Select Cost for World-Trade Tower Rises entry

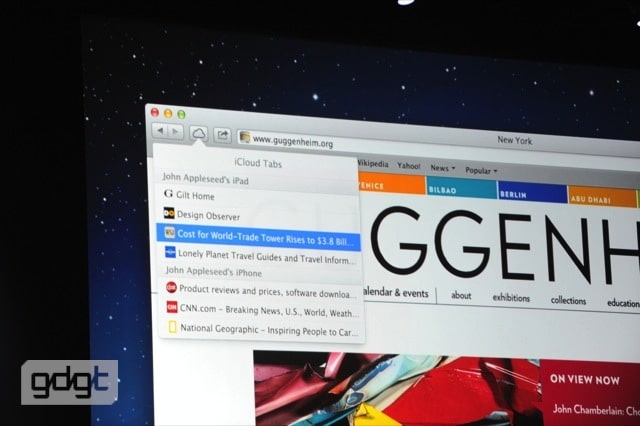tap(258, 237)
